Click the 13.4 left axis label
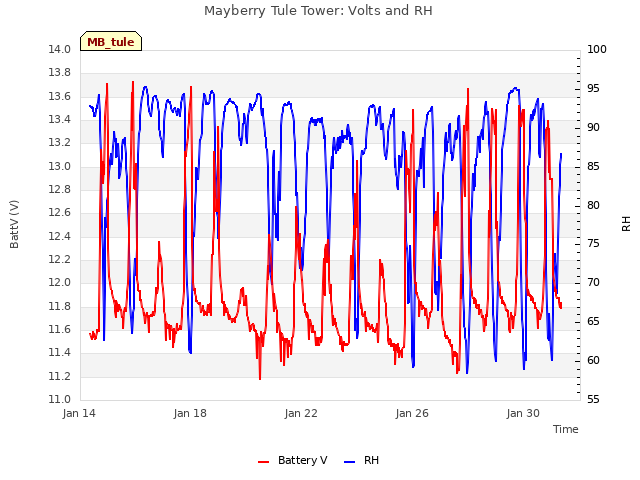640x480 pixels. click(x=60, y=120)
